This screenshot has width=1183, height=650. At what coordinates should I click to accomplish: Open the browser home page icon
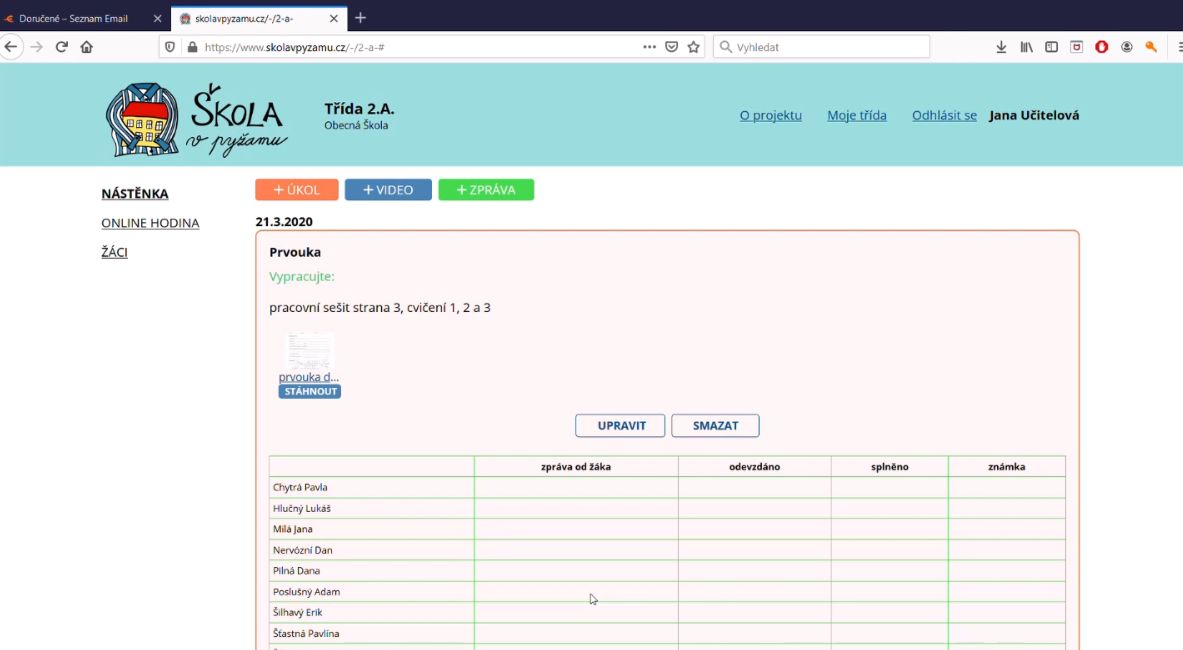[x=87, y=47]
